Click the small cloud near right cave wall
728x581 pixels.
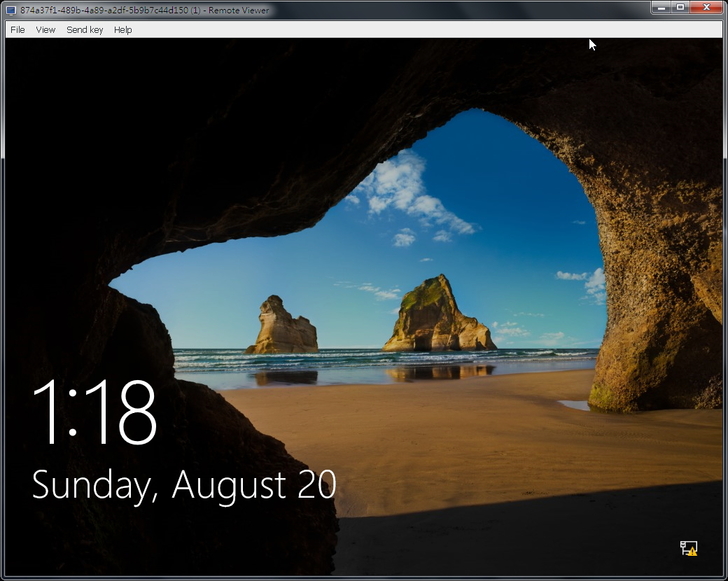588,281
